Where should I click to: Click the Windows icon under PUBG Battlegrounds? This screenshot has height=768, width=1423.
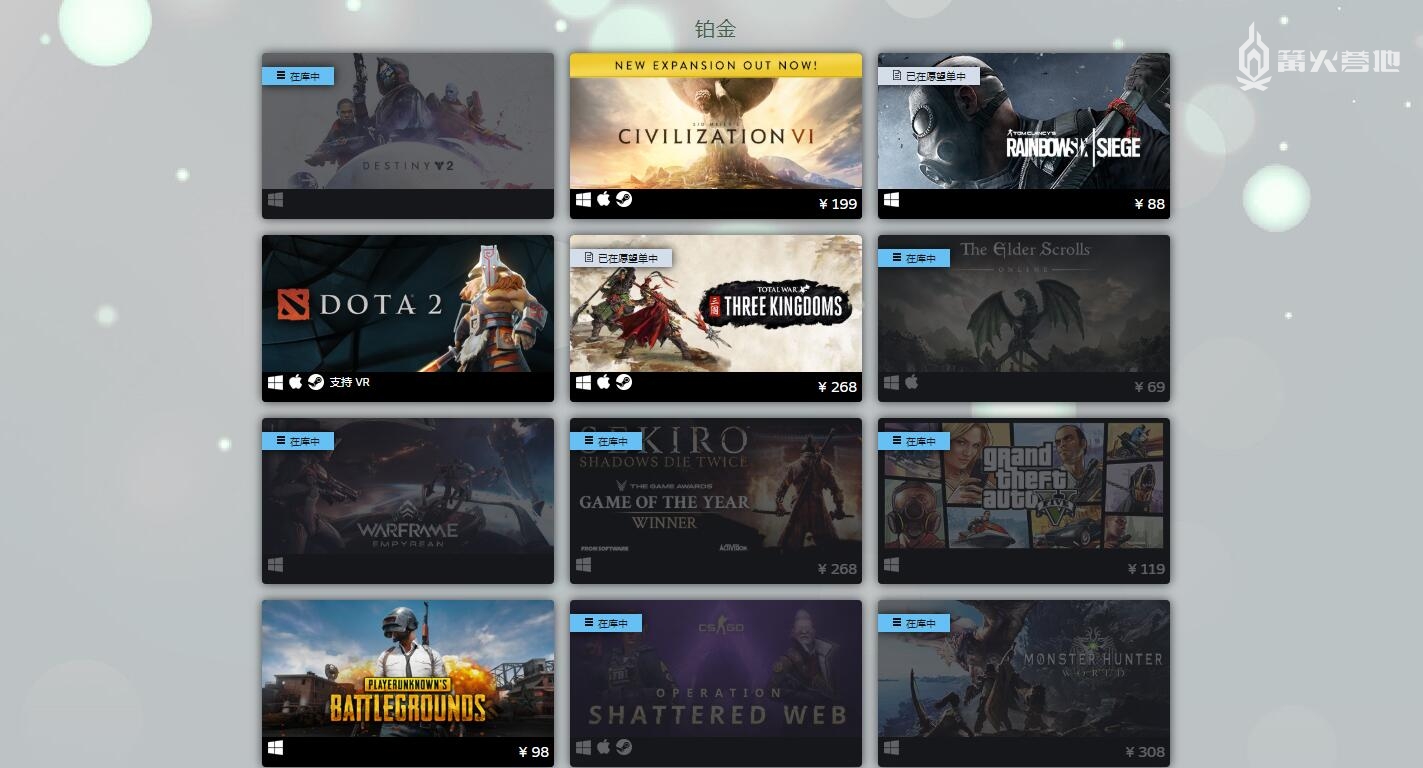[275, 748]
